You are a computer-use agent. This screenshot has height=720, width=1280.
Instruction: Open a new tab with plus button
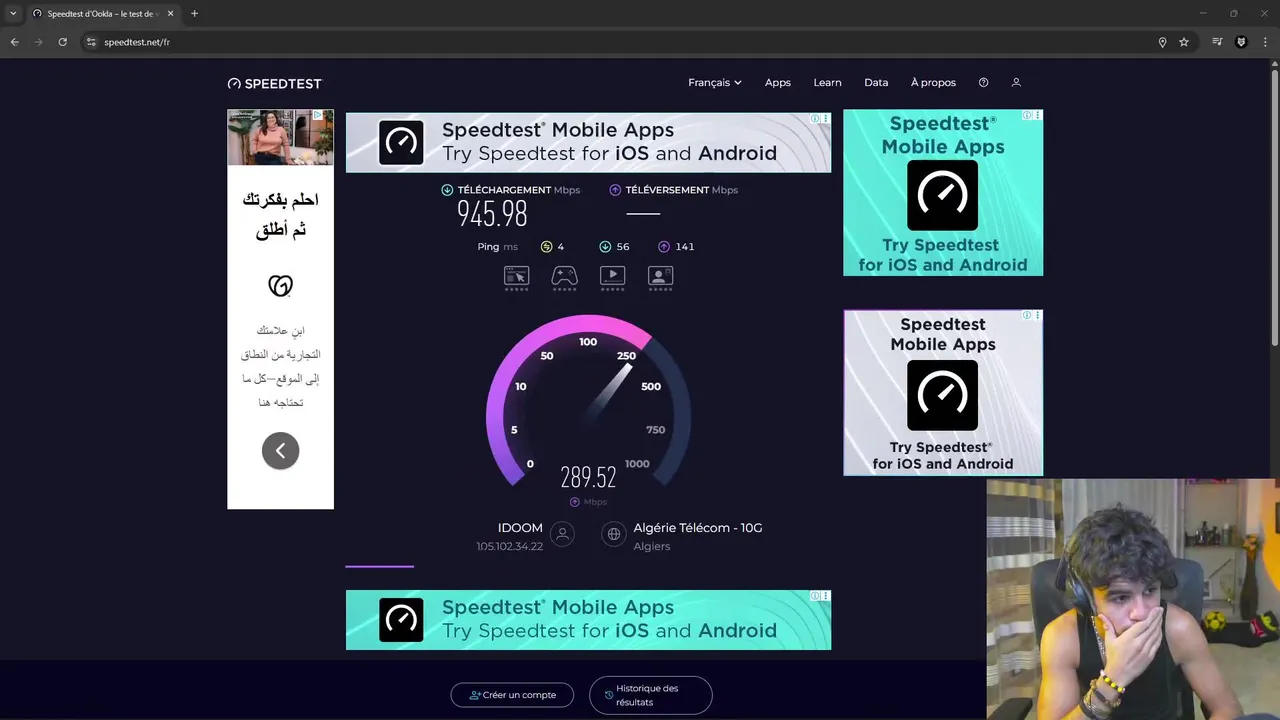point(194,14)
